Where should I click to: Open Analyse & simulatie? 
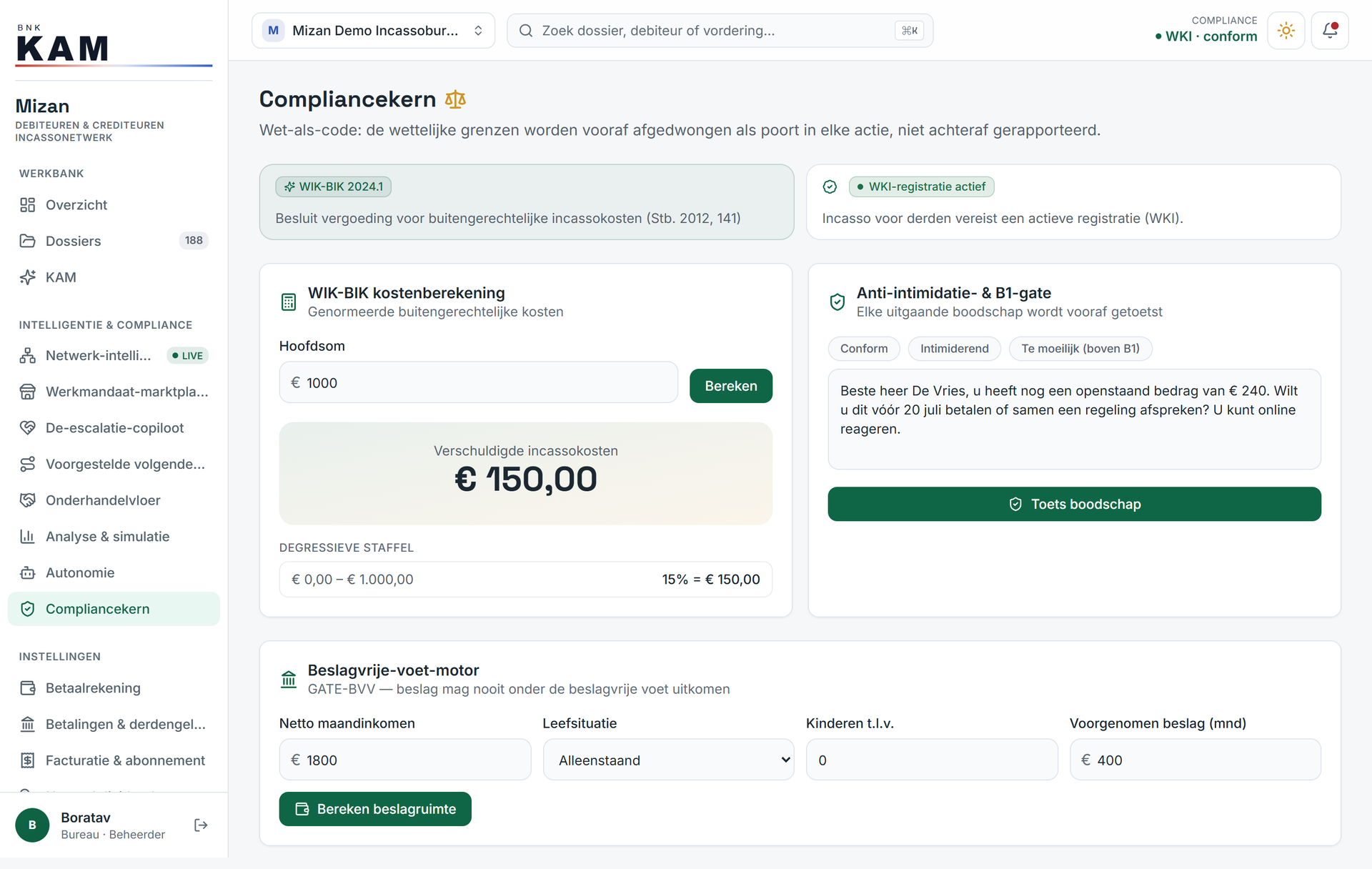(x=114, y=537)
